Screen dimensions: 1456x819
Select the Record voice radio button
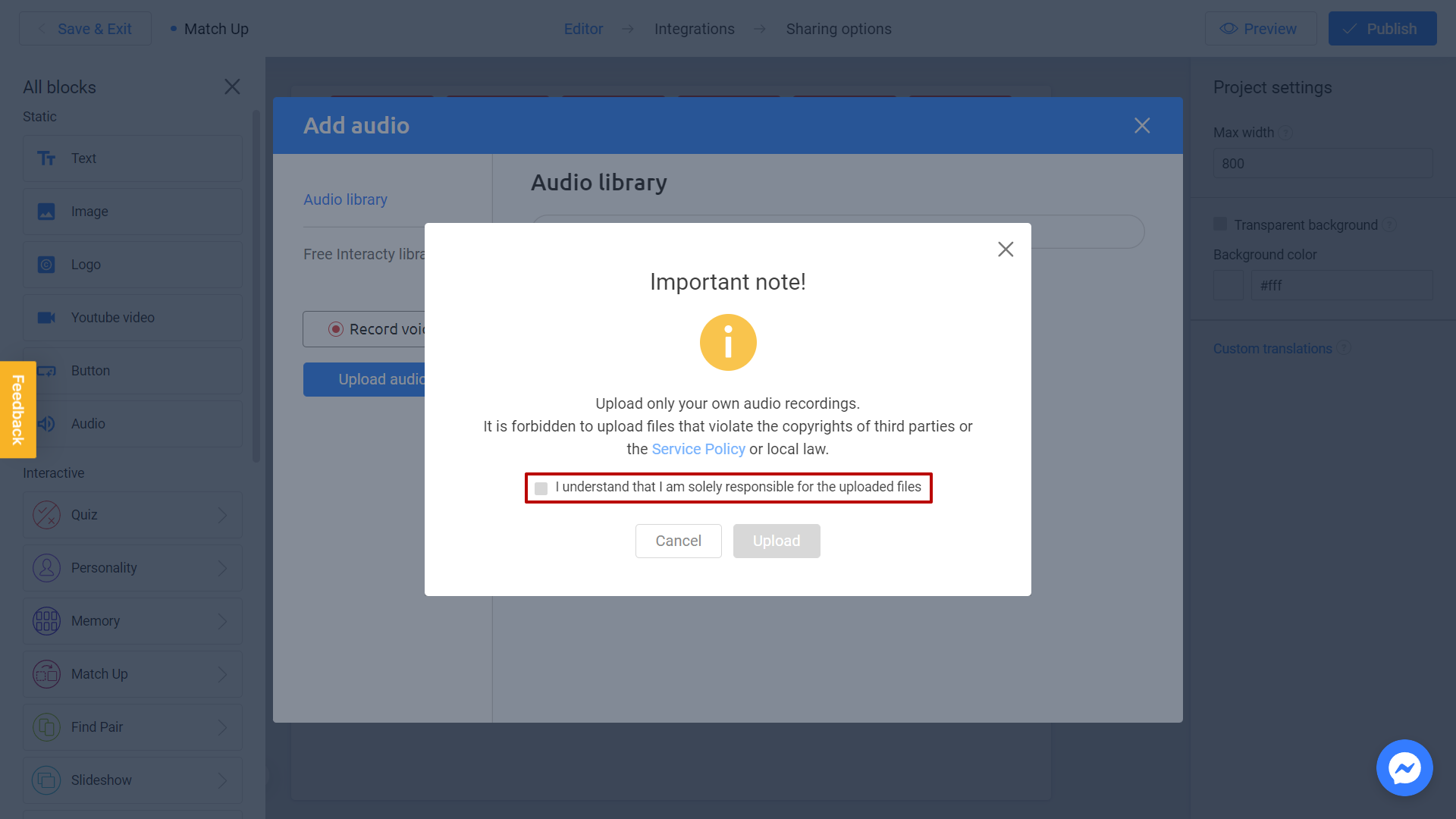[334, 329]
